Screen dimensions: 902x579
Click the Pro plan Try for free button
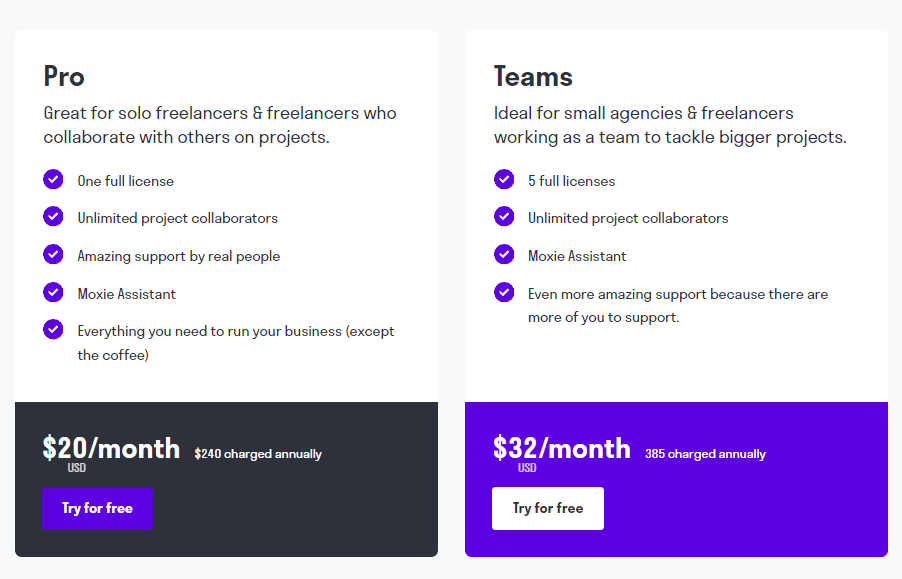97,508
